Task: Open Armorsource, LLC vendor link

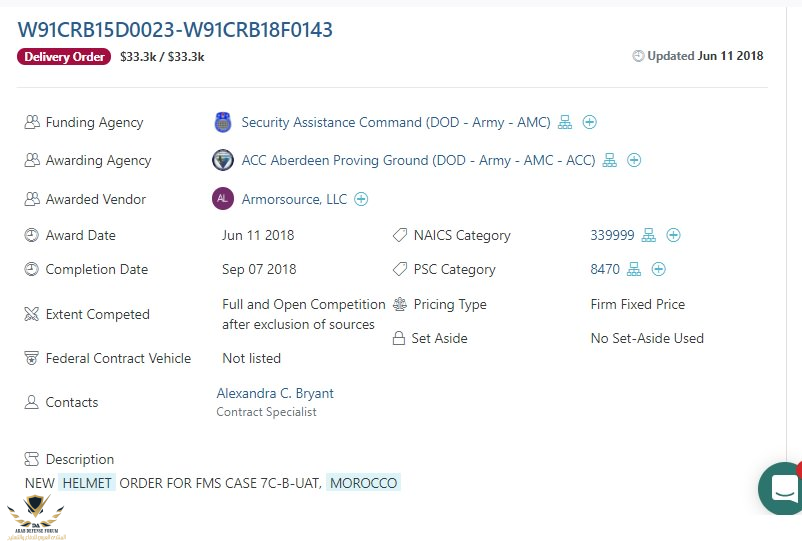Action: point(294,199)
